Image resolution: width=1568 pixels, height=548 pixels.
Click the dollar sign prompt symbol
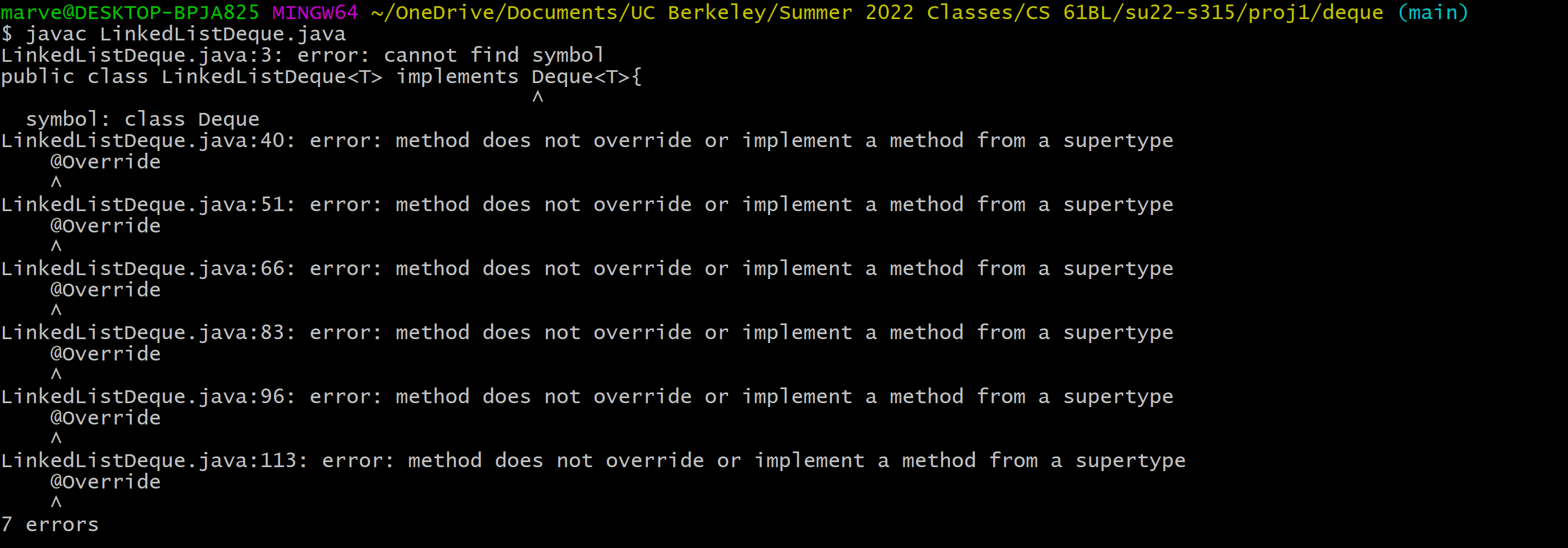[7, 34]
